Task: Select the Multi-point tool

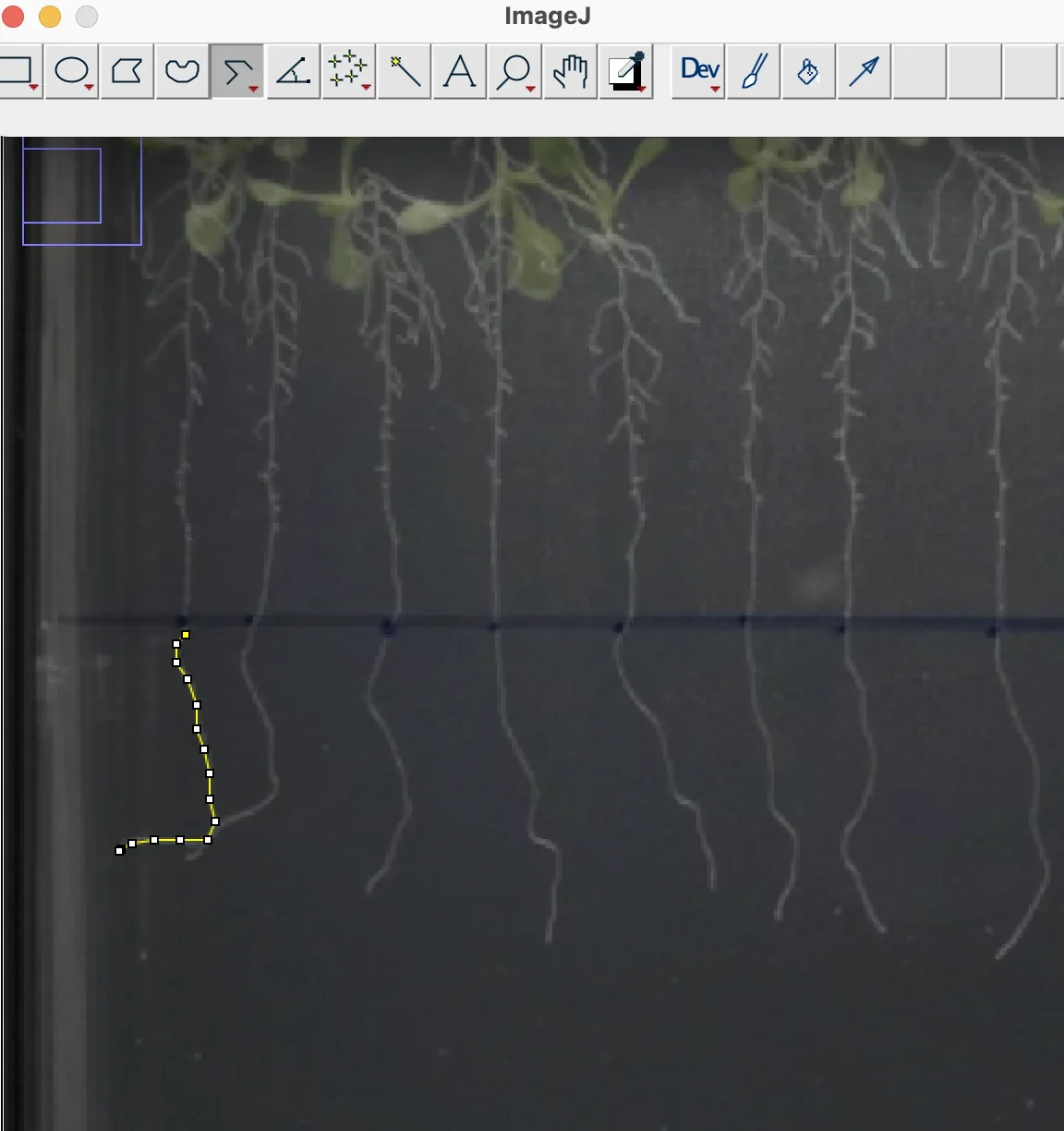Action: 348,71
